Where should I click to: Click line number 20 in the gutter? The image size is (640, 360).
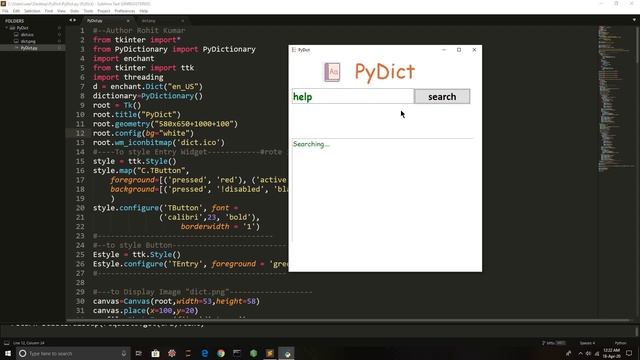(x=80, y=208)
